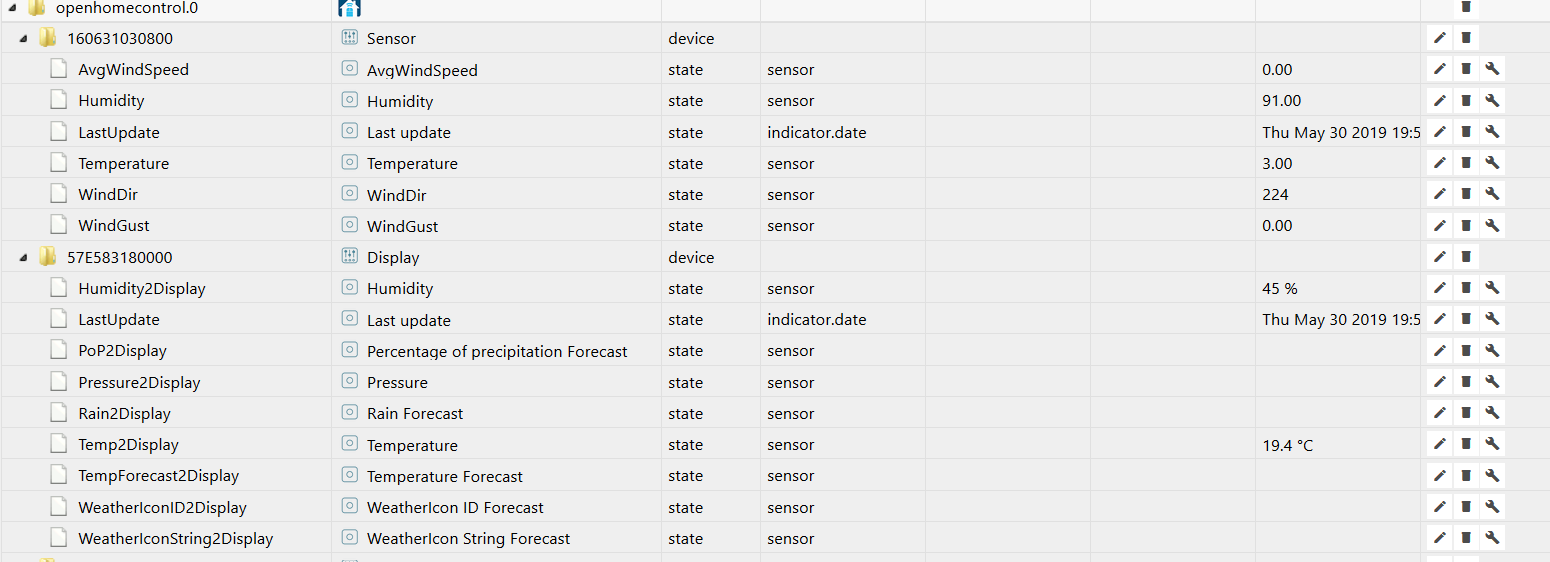Open wrench settings for Pressure2Display
This screenshot has width=1550, height=562.
(x=1492, y=382)
